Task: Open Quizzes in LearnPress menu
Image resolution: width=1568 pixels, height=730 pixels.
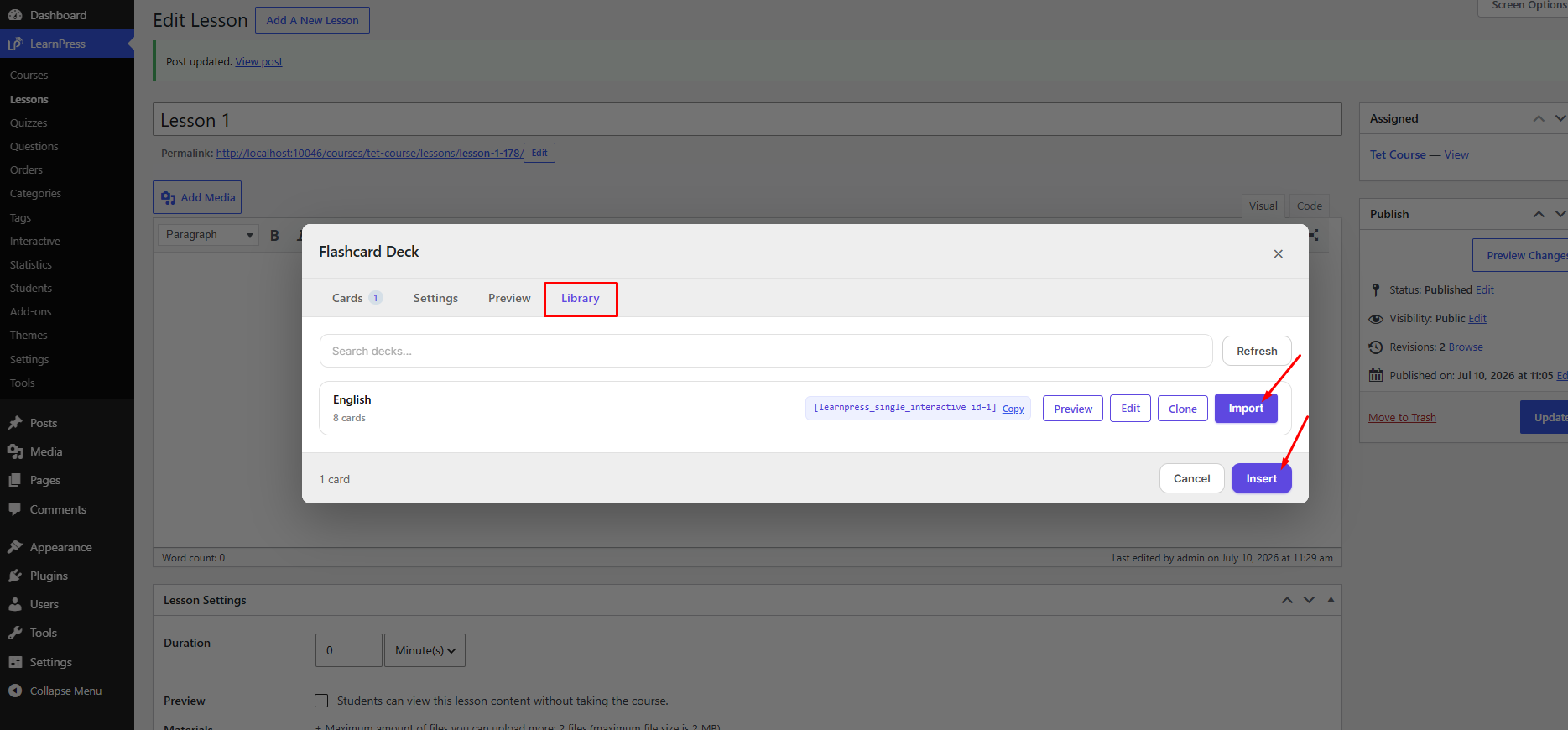Action: 29,123
